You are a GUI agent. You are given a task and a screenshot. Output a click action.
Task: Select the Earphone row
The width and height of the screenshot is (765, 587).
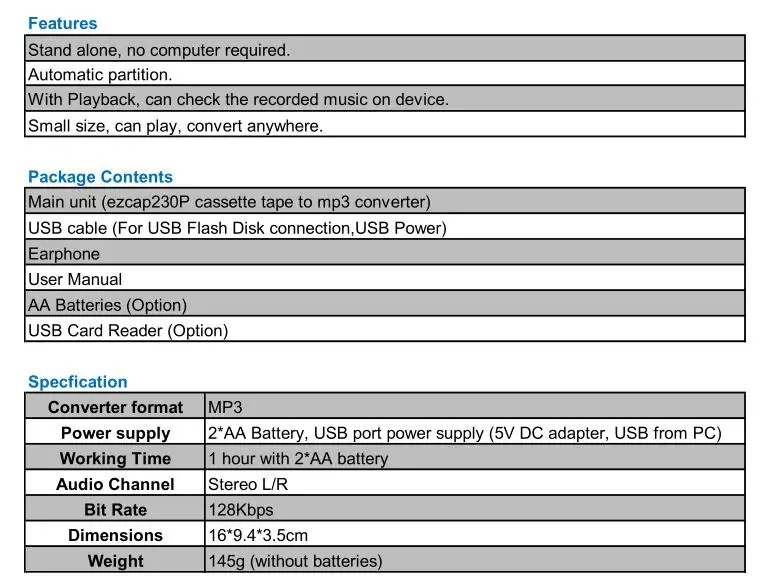(384, 253)
